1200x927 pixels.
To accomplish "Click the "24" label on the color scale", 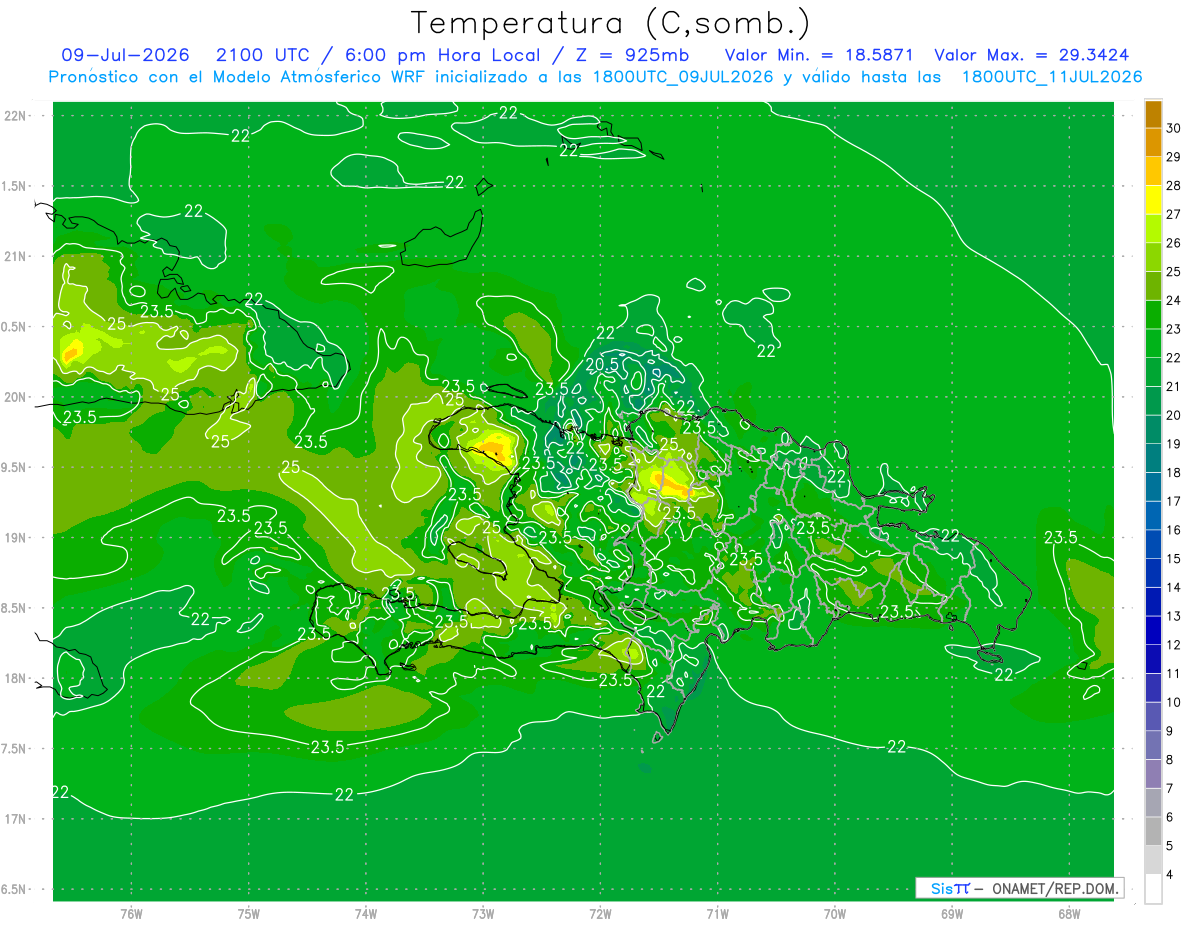I will click(x=1173, y=300).
